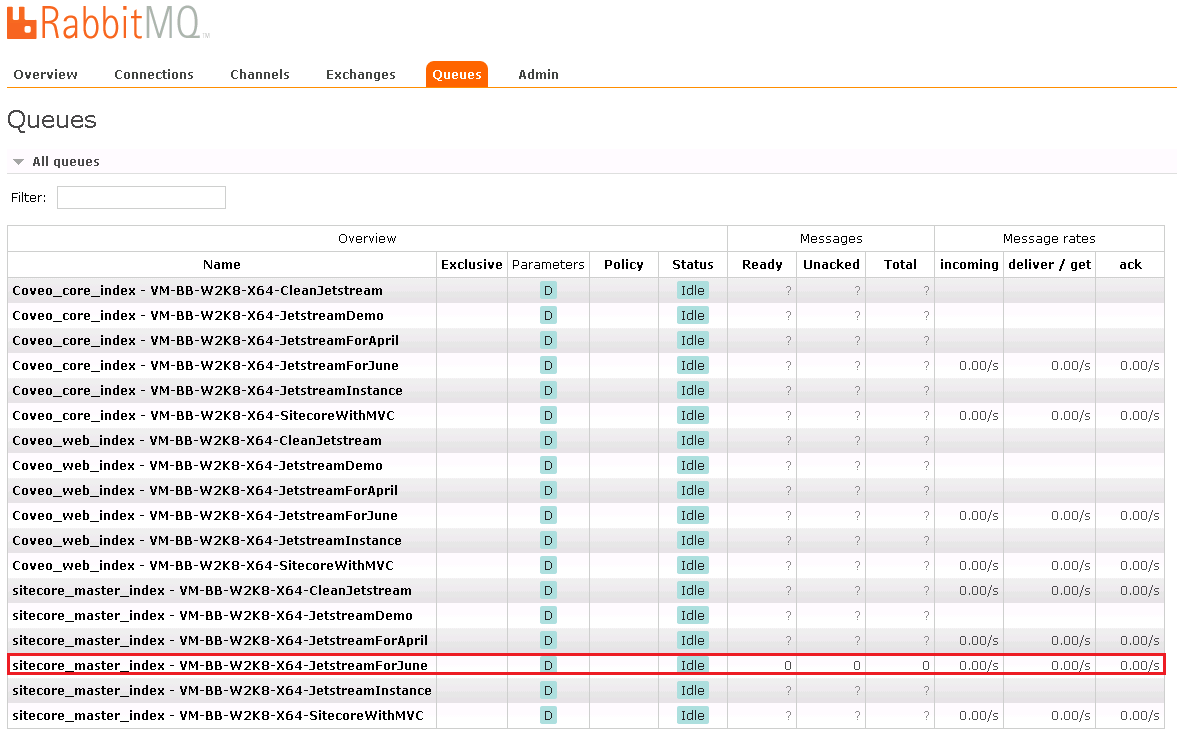Screen dimensions: 1177x739
Task: Click the D badge for Coveo_web_index JetstreamForApril
Action: 548,490
